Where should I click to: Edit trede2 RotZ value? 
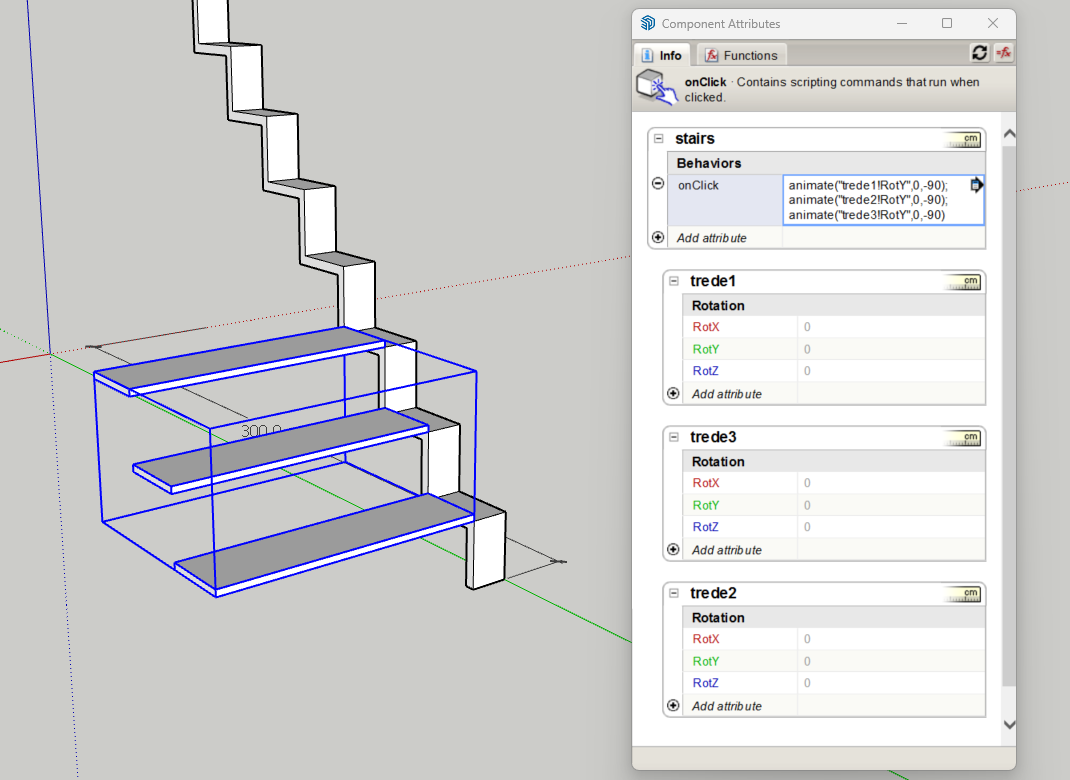[891, 683]
